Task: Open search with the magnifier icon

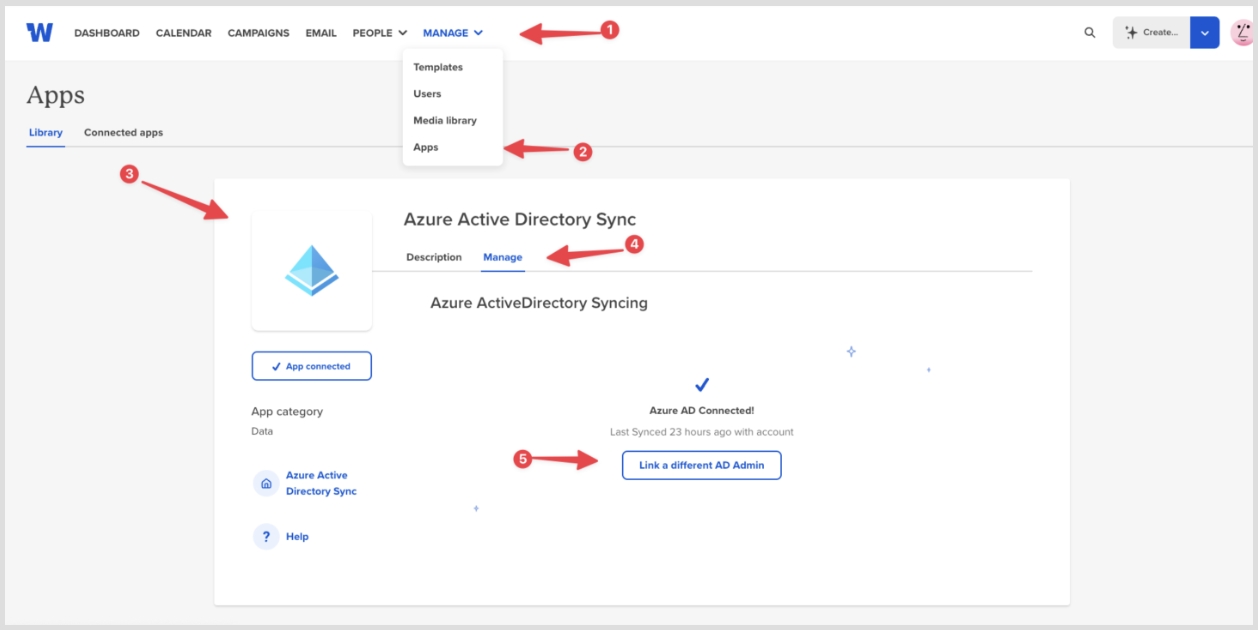Action: pyautogui.click(x=1090, y=32)
